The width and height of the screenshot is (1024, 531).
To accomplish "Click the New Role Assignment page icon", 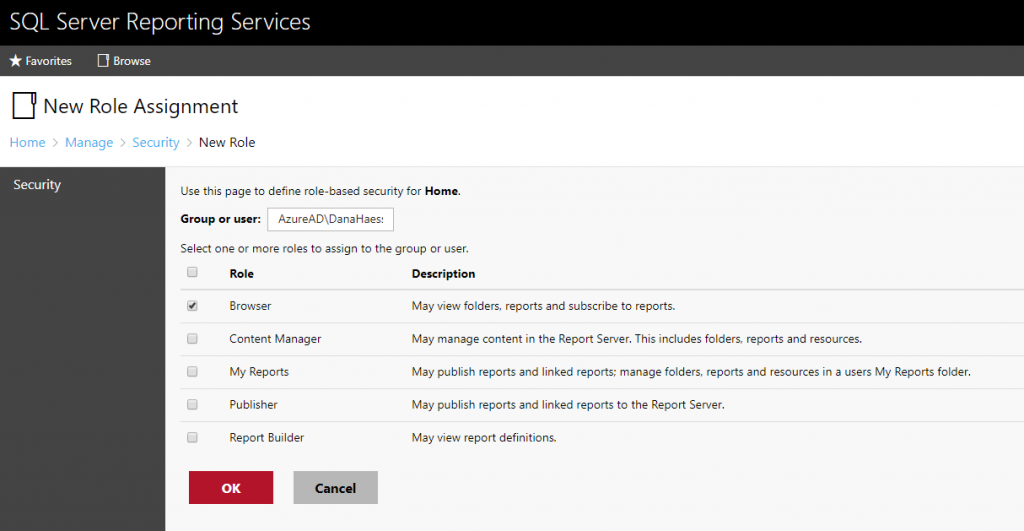I will 24,106.
